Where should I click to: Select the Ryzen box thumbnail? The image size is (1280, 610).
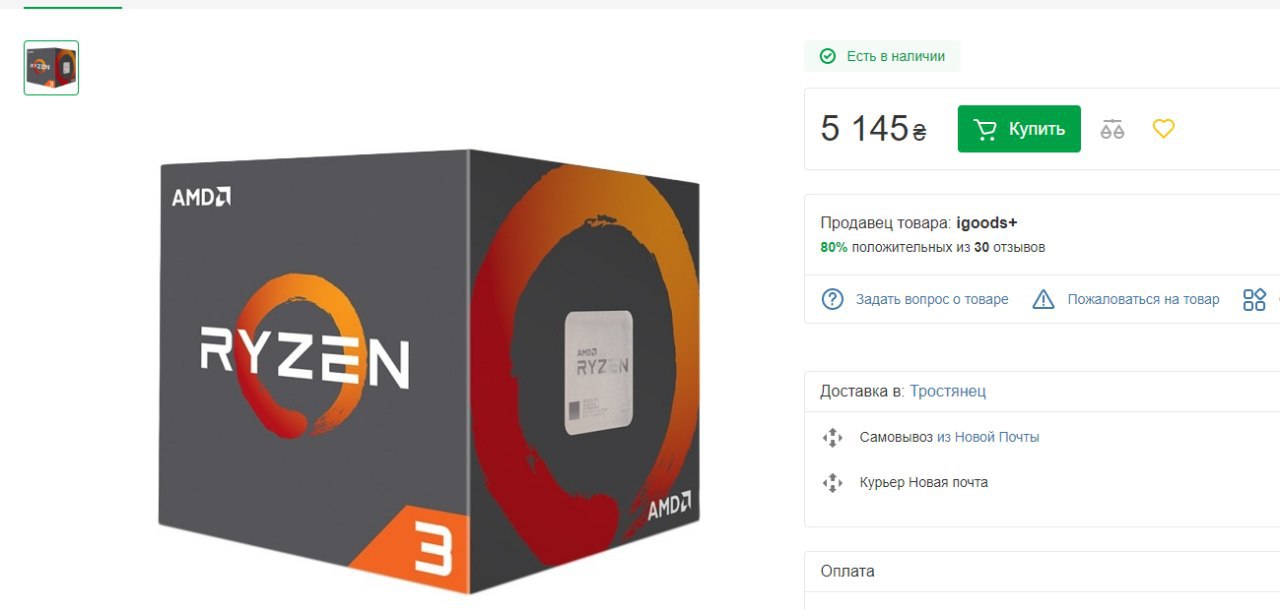[51, 68]
